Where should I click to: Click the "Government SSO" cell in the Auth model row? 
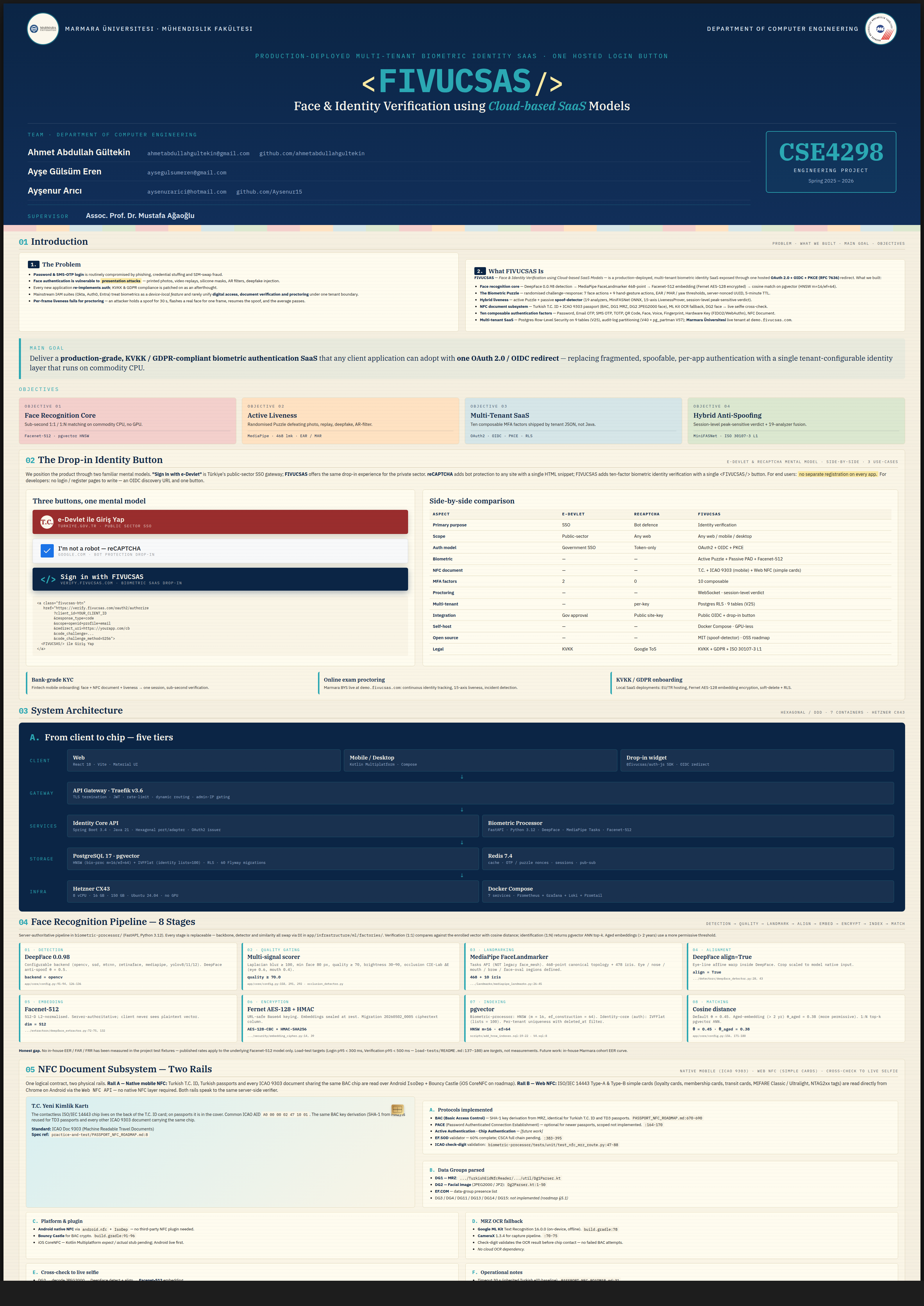tap(579, 547)
